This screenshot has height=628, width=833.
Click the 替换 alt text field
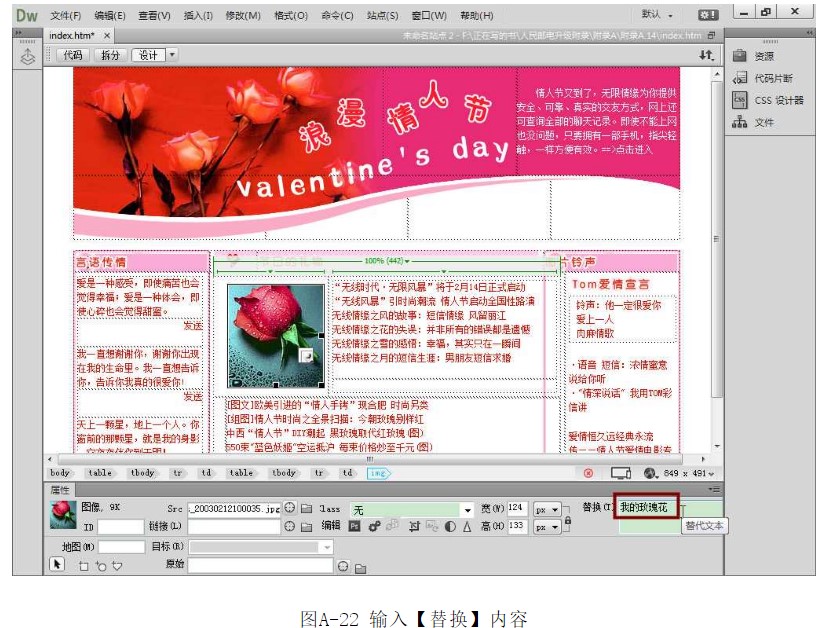(646, 508)
